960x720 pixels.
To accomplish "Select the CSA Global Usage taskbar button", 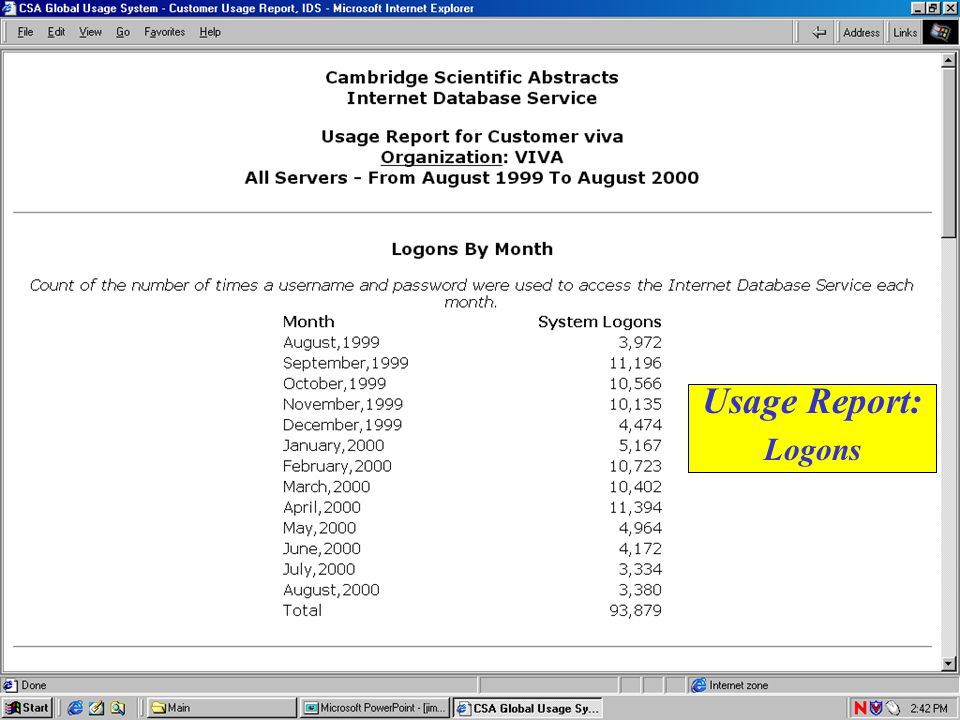I will [528, 708].
